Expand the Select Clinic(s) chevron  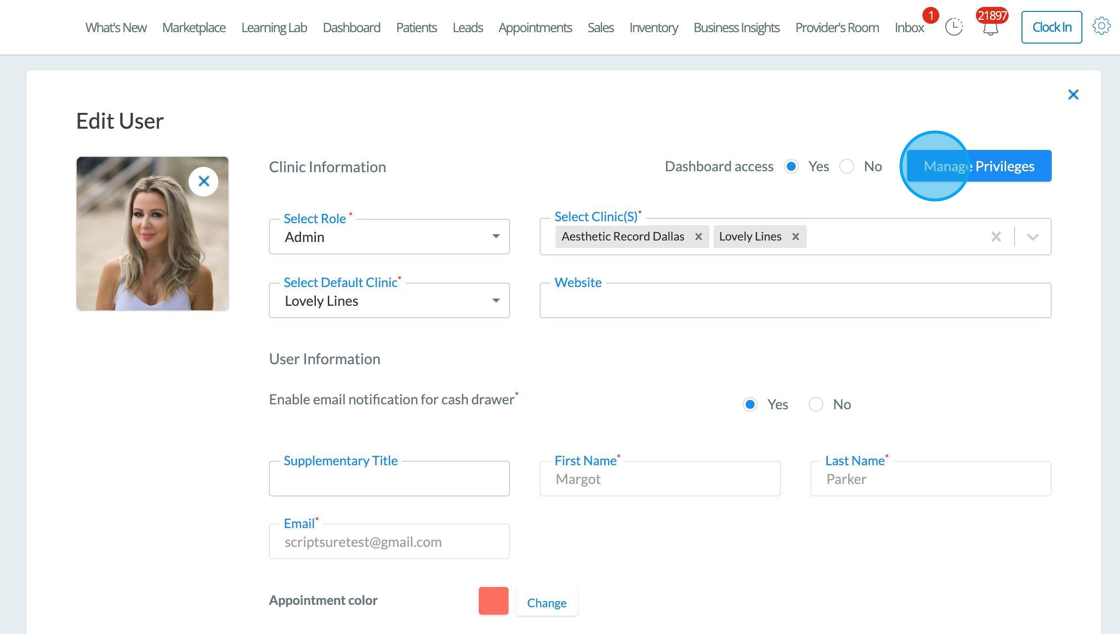point(1033,237)
